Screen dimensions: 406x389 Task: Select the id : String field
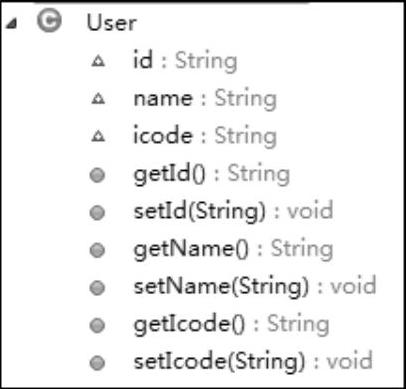tap(185, 61)
